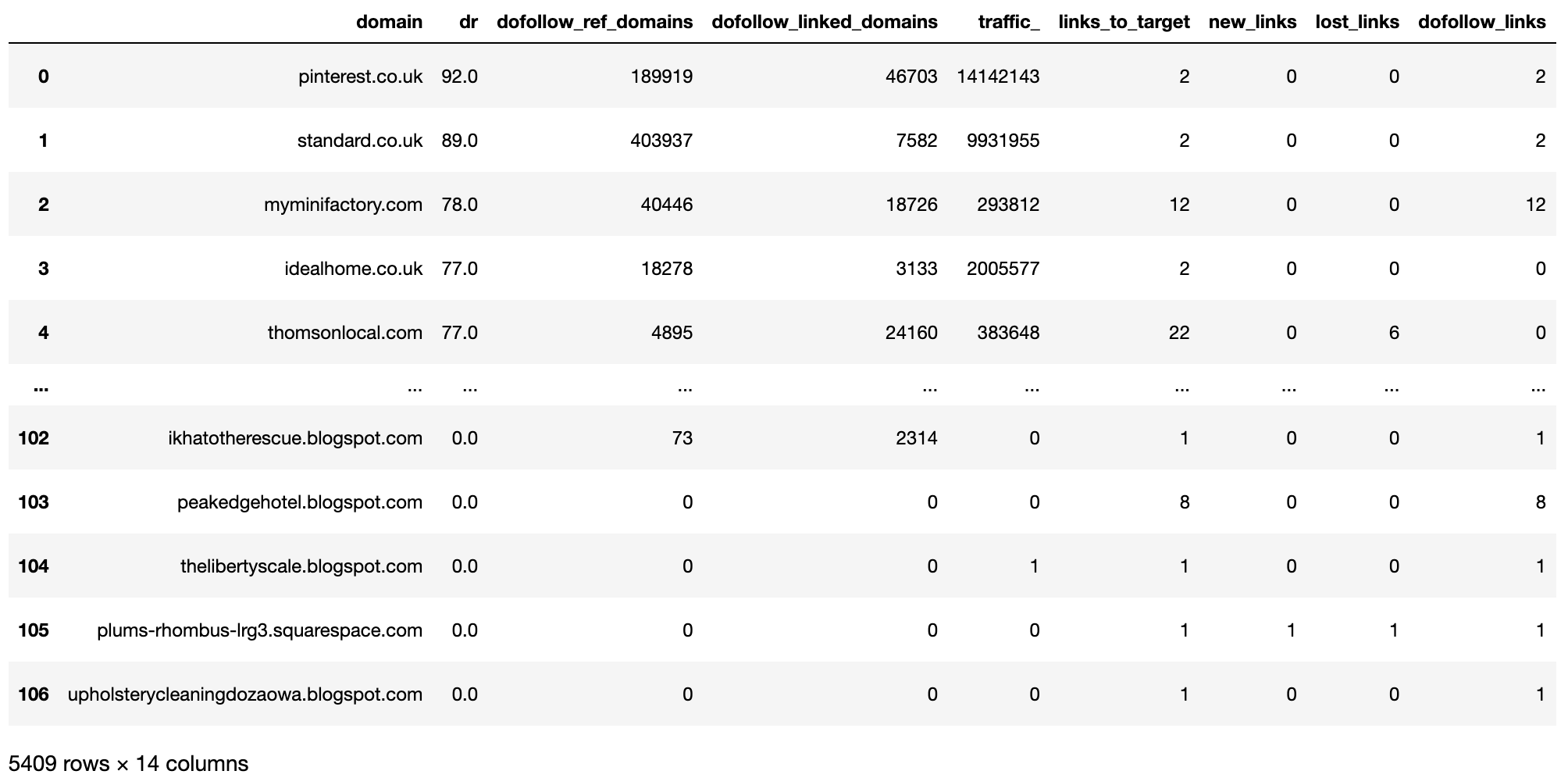Image resolution: width=1568 pixels, height=778 pixels.
Task: Click the dofollow_linked_domains column header
Action: pos(822,21)
